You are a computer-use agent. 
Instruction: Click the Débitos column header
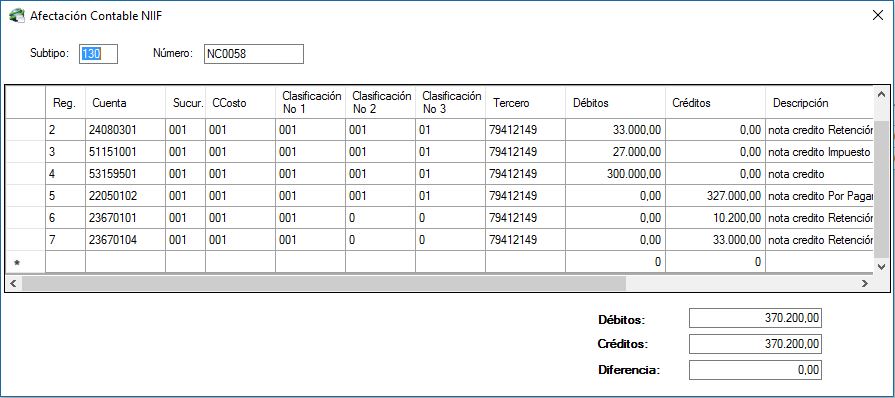tap(615, 103)
